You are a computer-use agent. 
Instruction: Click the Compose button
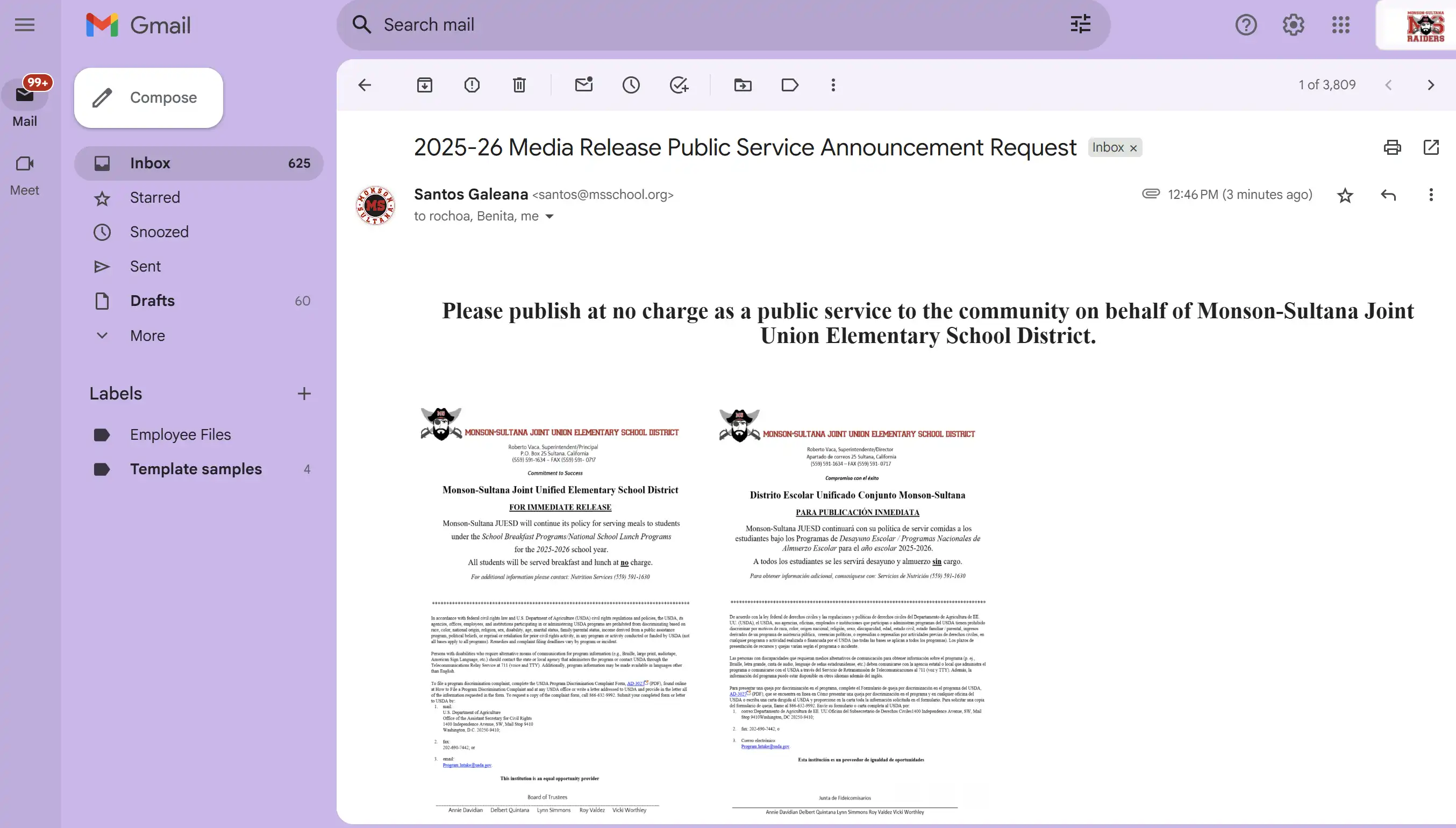[148, 98]
